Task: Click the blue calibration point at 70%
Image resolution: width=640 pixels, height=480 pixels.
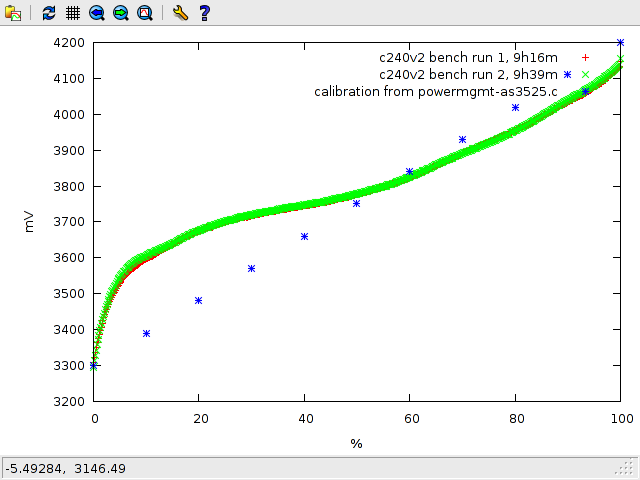Action: click(x=462, y=140)
